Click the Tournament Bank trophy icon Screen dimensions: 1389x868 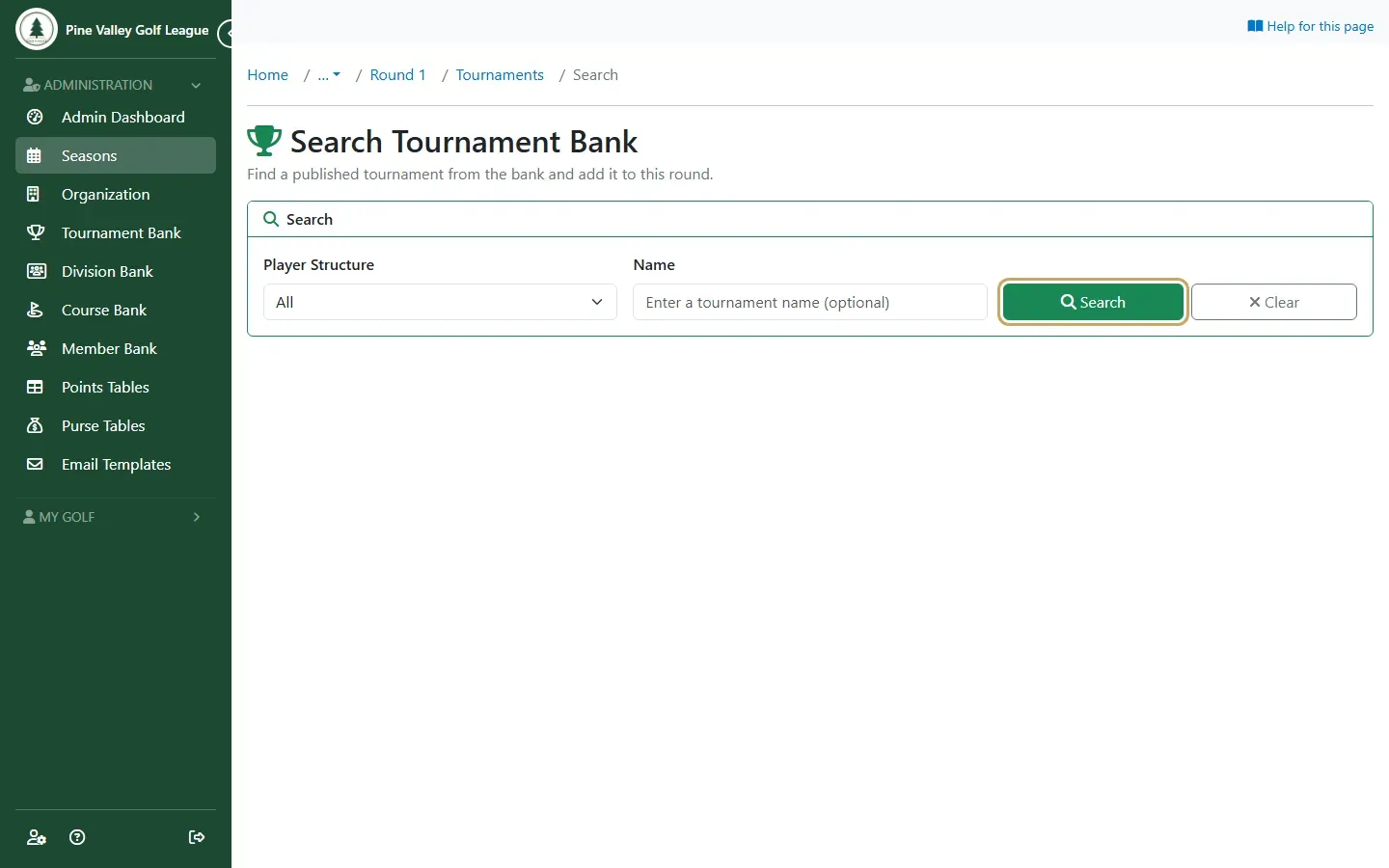36,232
